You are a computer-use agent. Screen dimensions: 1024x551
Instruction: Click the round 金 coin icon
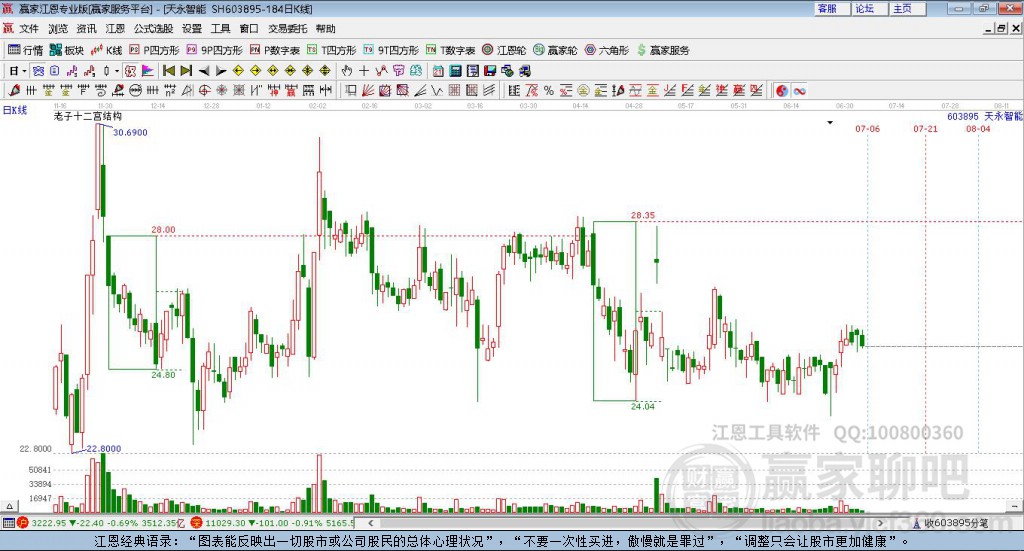583,91
